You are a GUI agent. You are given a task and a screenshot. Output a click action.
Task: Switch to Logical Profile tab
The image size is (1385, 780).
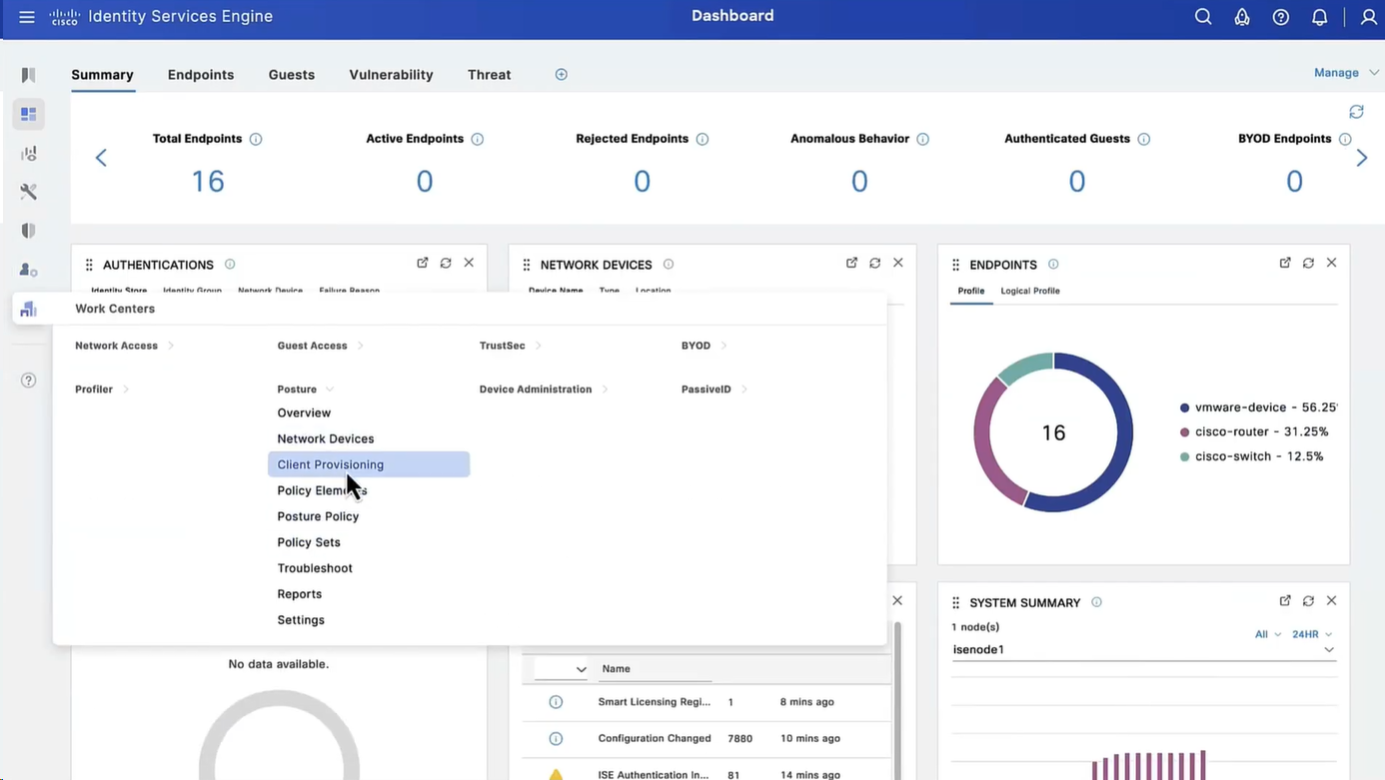pyautogui.click(x=1030, y=291)
